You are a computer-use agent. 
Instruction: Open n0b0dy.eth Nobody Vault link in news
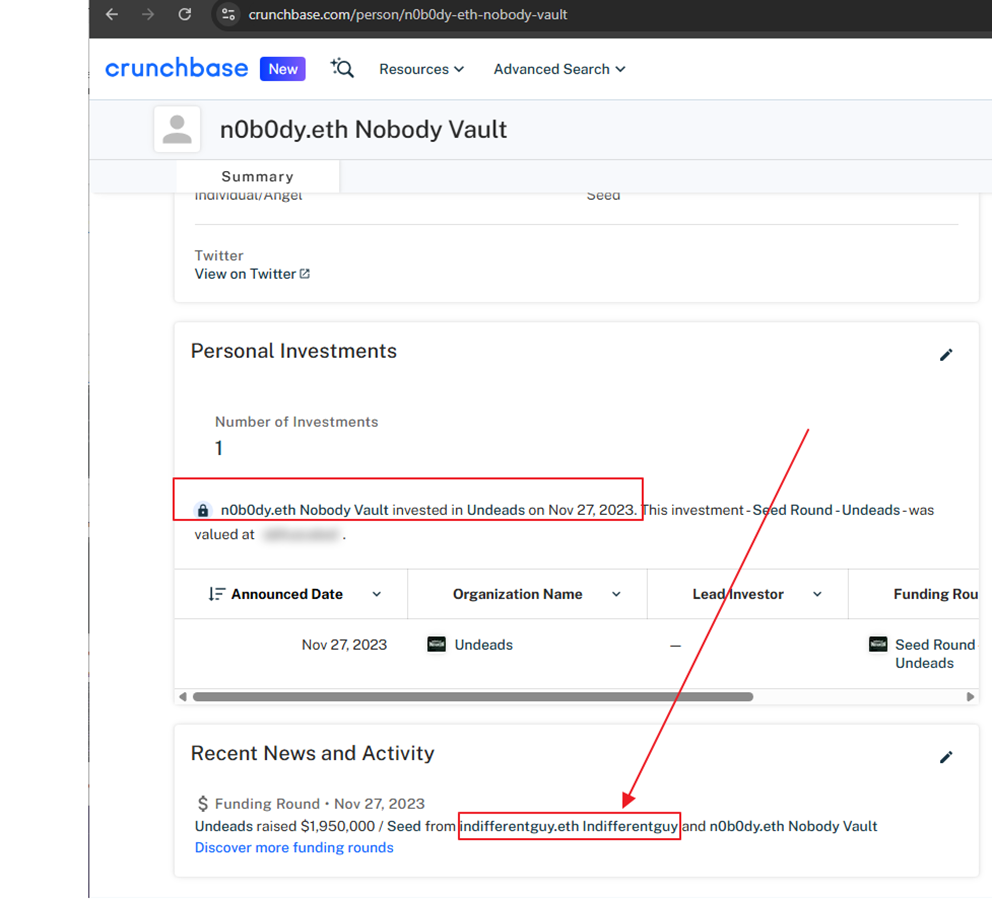click(793, 826)
